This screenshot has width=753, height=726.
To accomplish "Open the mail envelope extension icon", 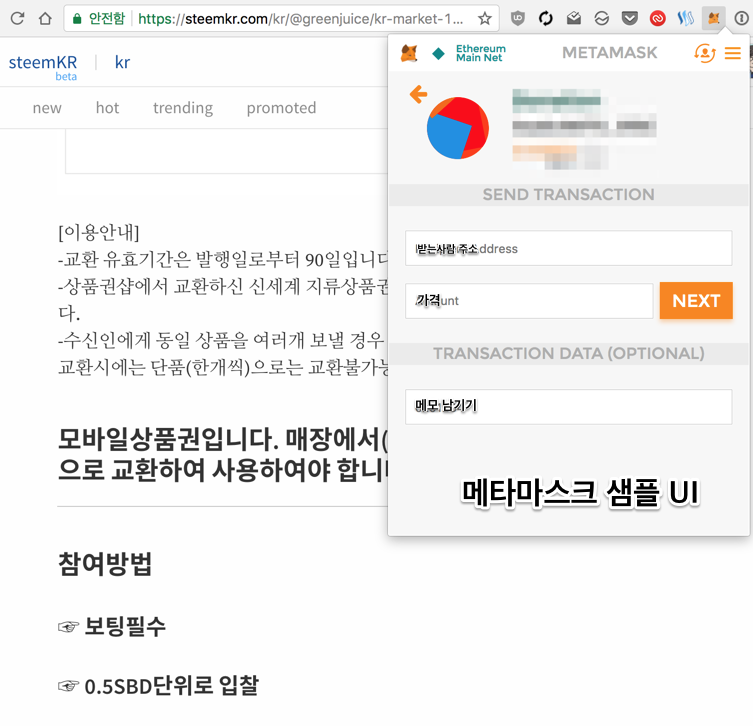I will [x=573, y=18].
